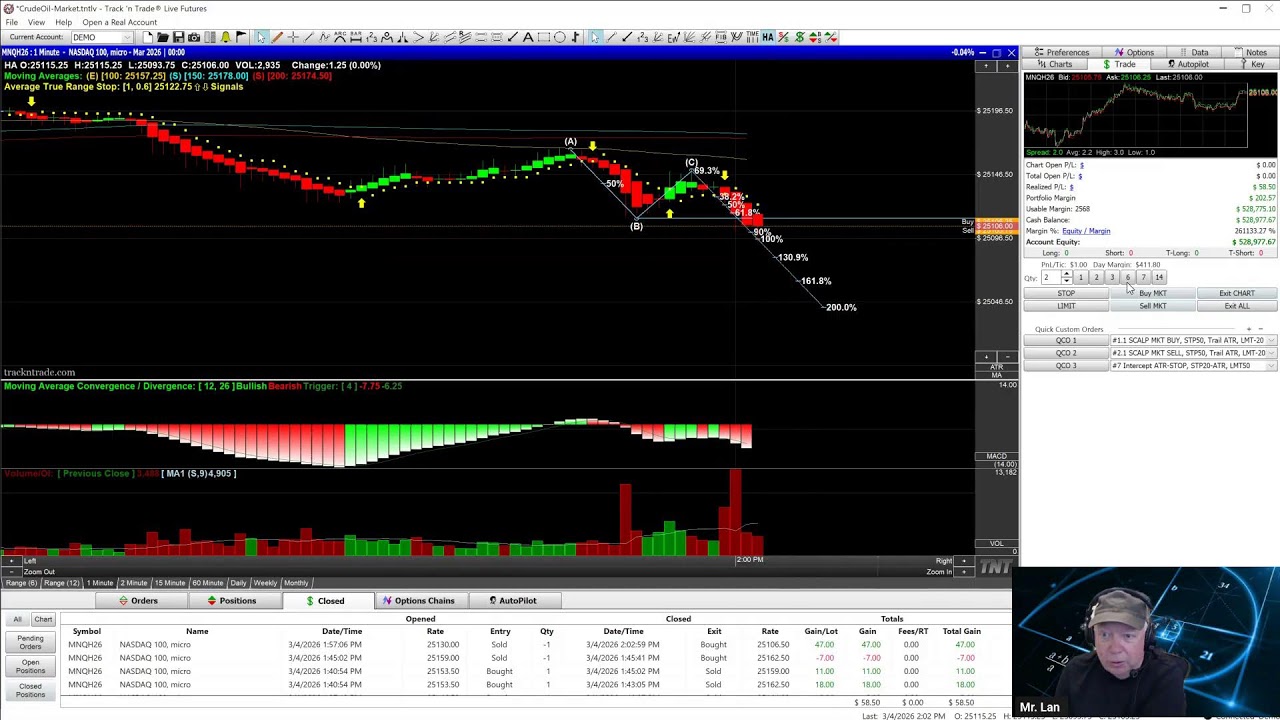The height and width of the screenshot is (720, 1280).
Task: Expand the QCO 1 order dropdown
Action: click(1271, 340)
